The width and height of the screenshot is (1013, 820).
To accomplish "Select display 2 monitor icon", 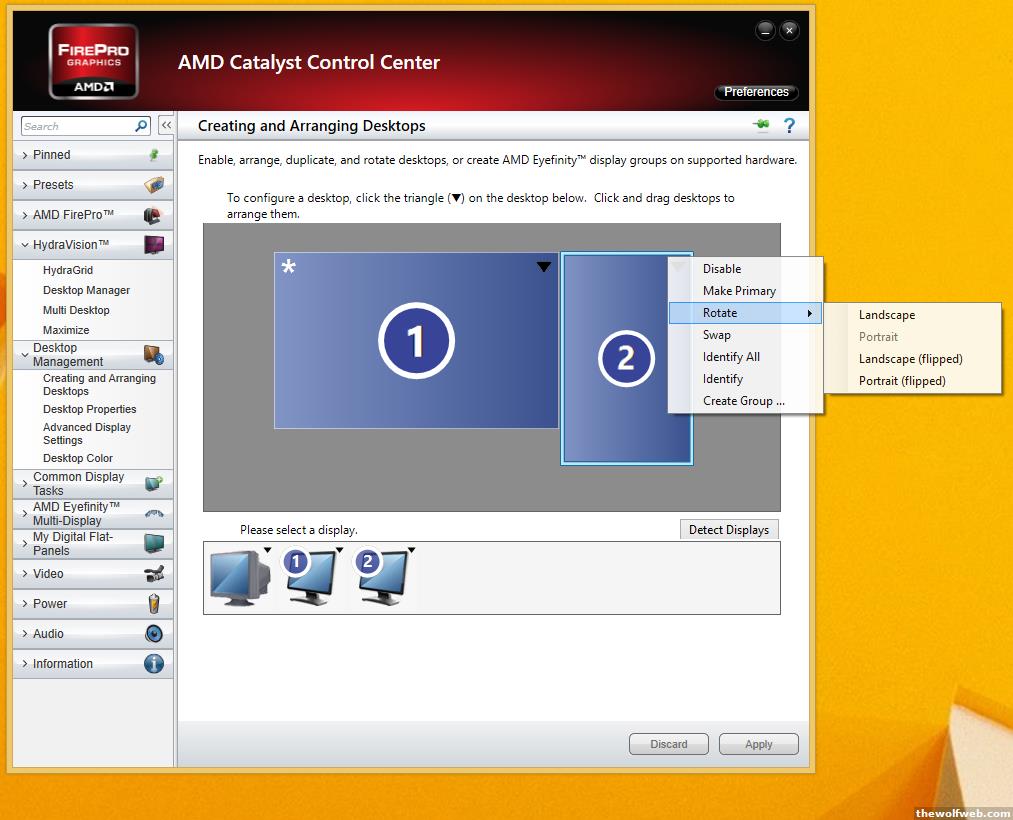I will pos(383,577).
